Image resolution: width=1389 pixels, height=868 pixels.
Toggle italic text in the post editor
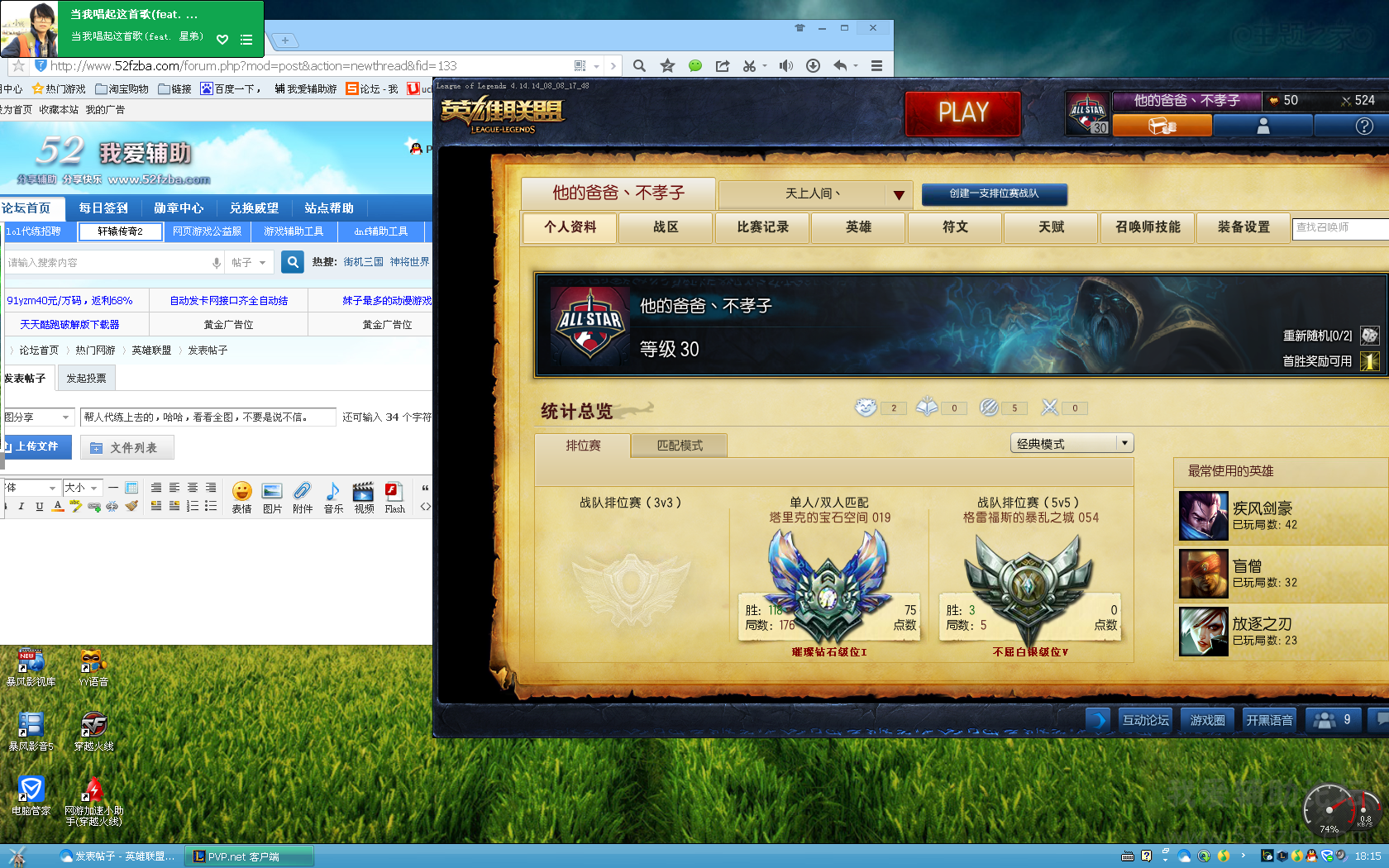(21, 506)
